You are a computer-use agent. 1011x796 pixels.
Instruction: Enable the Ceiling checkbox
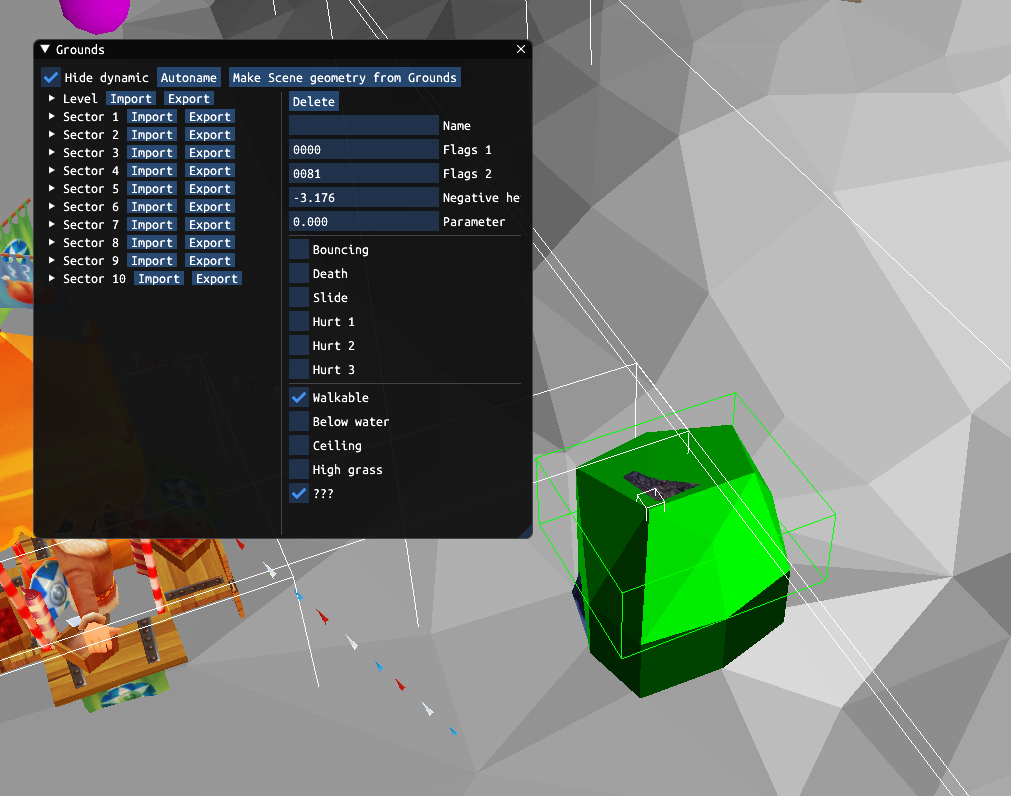pos(299,445)
